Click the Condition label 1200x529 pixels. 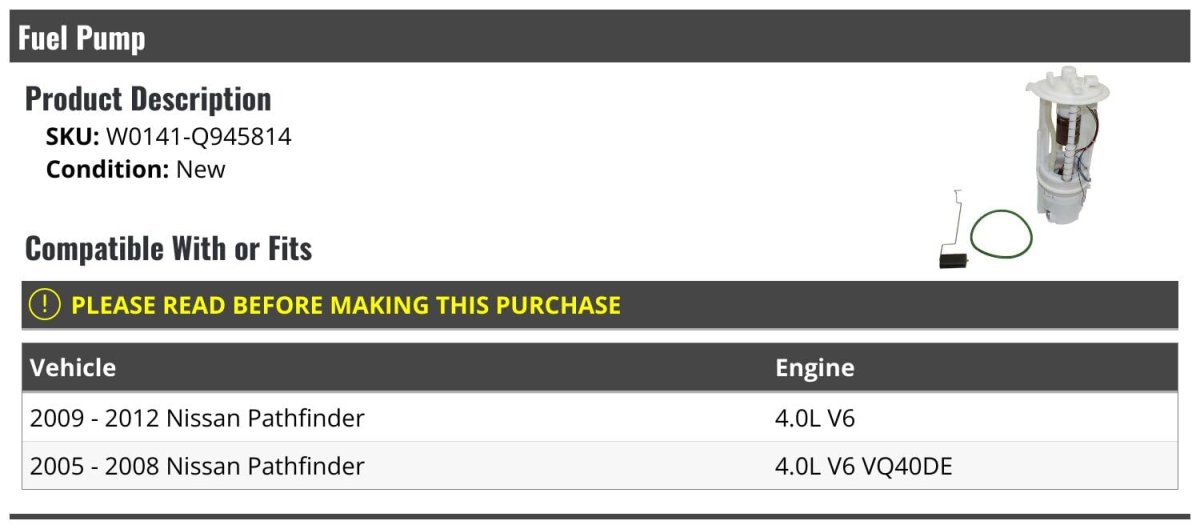click(x=107, y=169)
